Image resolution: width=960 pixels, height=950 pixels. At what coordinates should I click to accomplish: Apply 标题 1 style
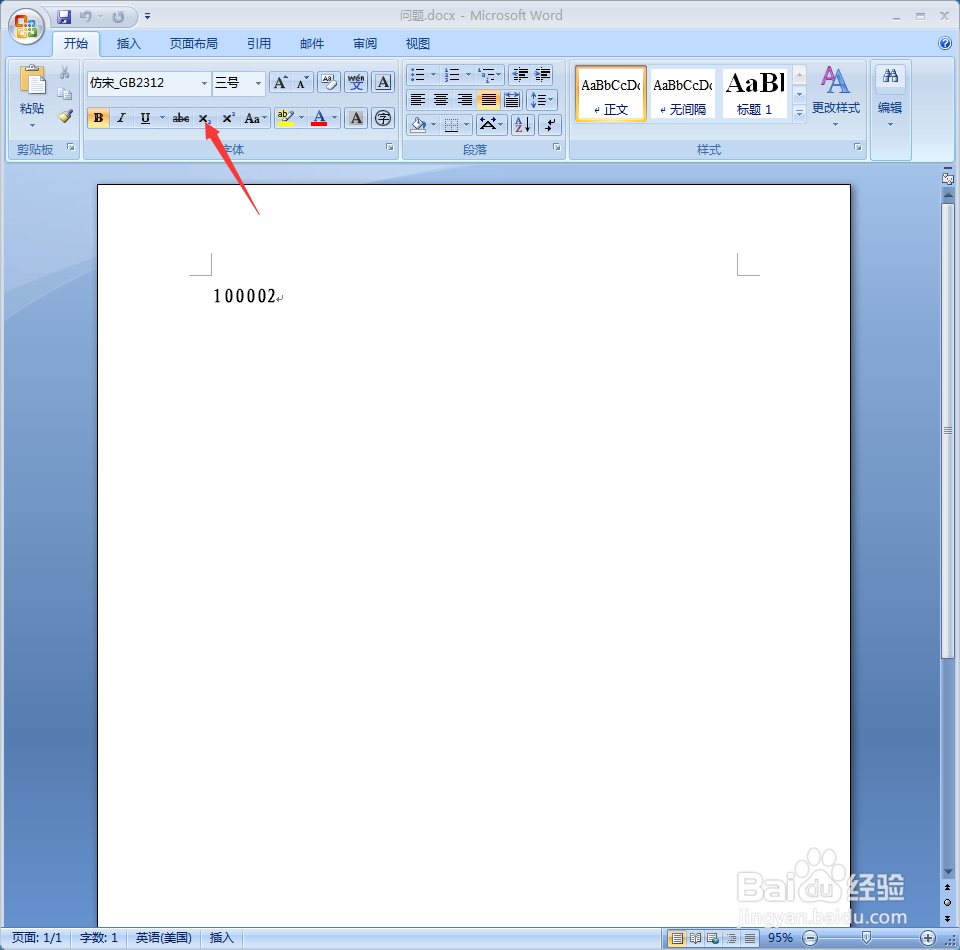tap(754, 94)
